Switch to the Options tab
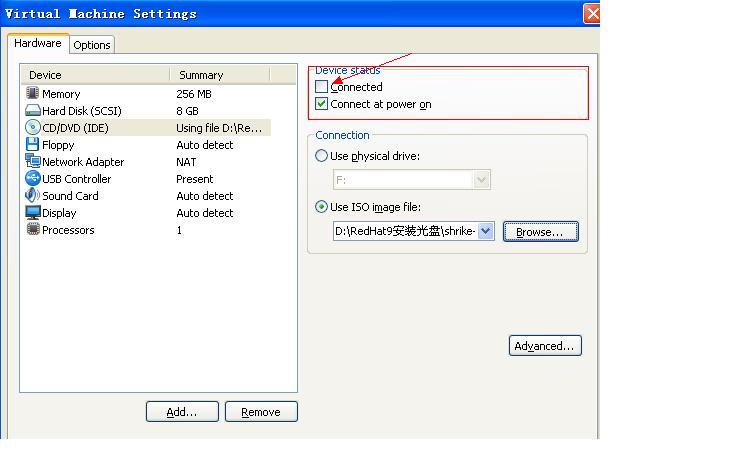729x473 pixels. click(92, 45)
